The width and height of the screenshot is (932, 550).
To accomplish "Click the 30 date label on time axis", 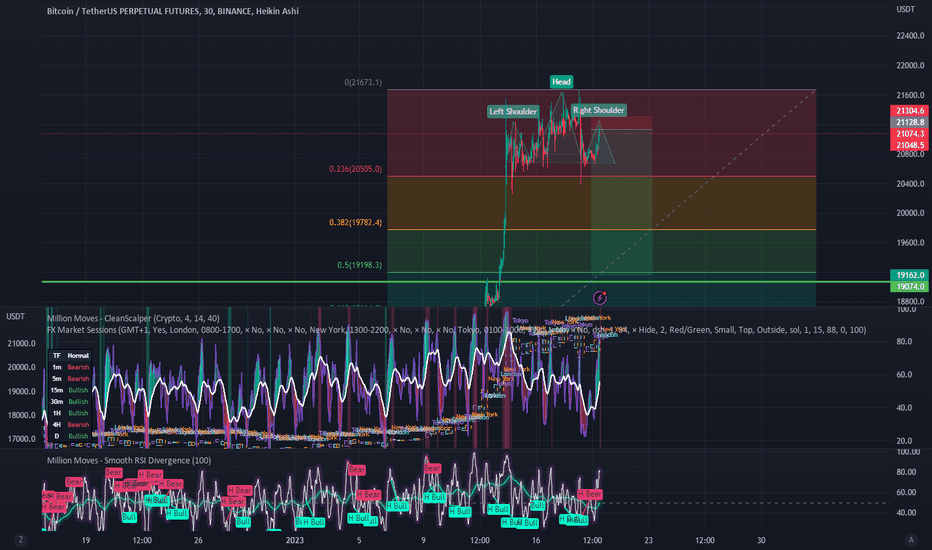I will pyautogui.click(x=761, y=540).
